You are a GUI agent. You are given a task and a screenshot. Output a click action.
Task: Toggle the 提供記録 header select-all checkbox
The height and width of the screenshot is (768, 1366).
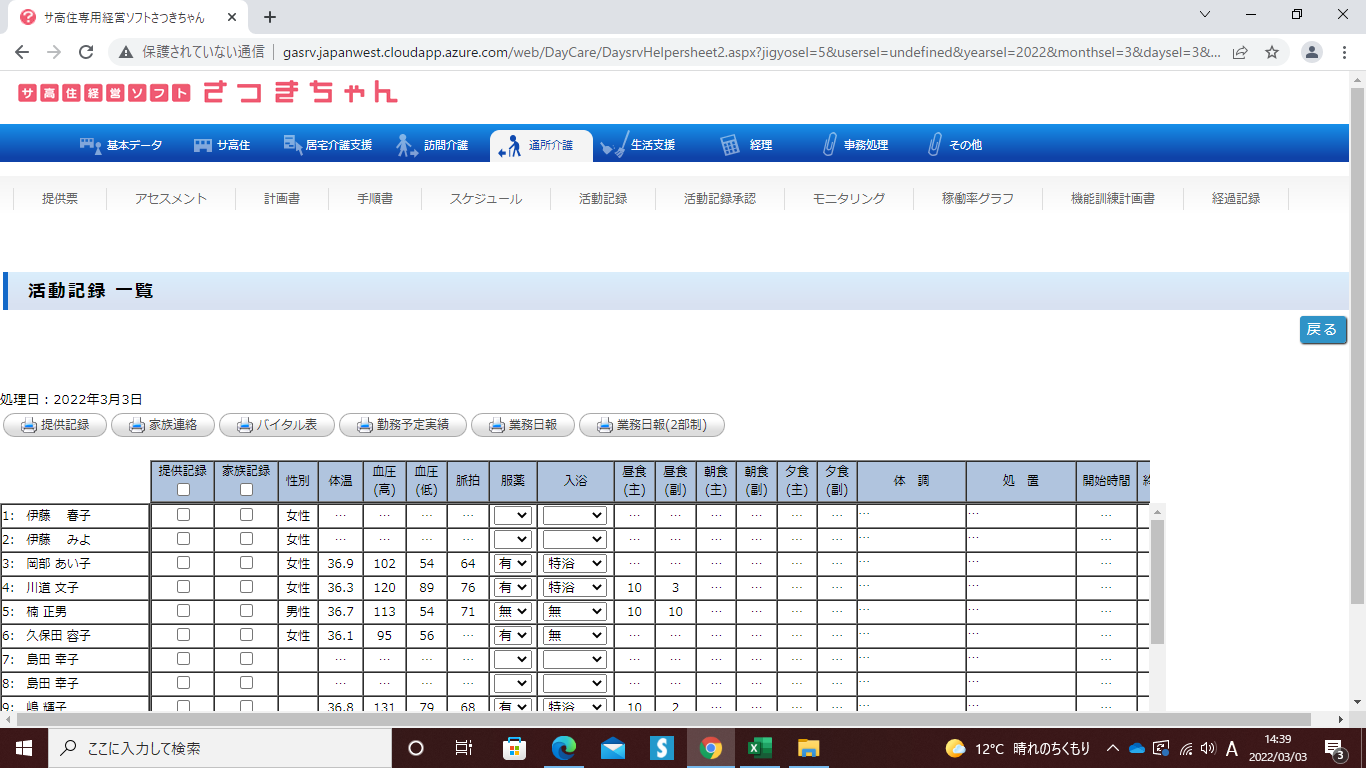[183, 490]
